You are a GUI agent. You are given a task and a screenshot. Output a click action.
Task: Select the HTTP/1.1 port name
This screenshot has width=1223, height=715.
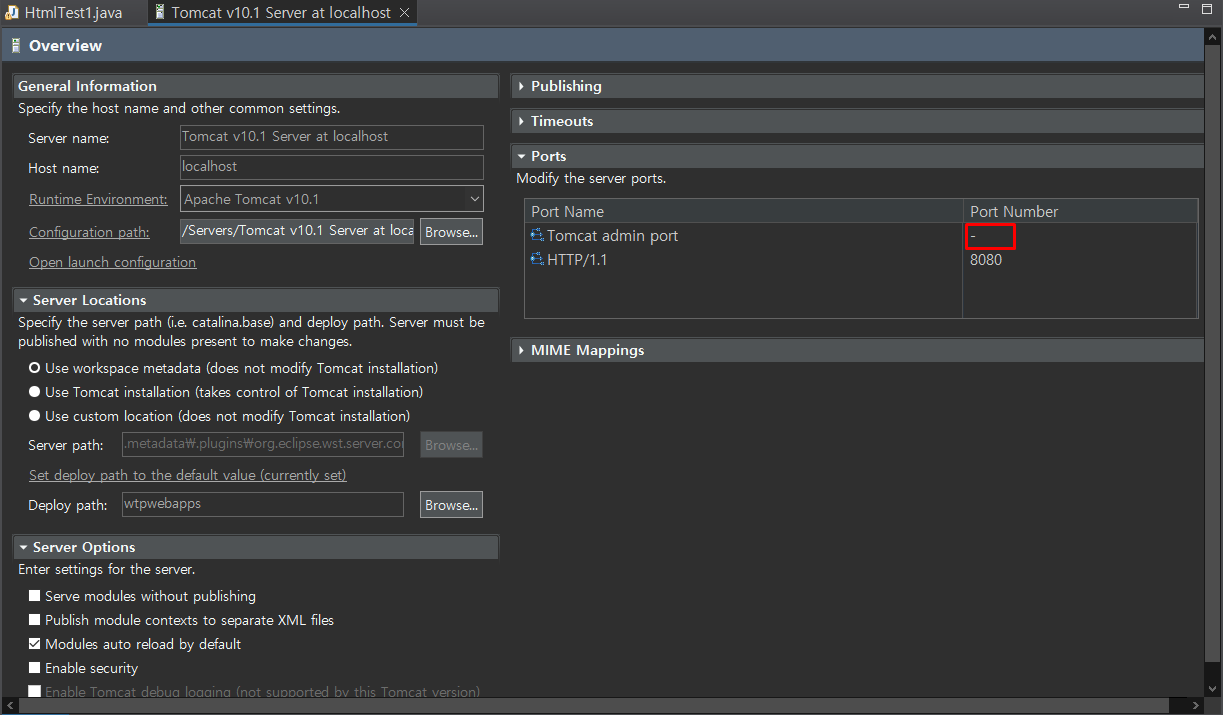pyautogui.click(x=577, y=260)
